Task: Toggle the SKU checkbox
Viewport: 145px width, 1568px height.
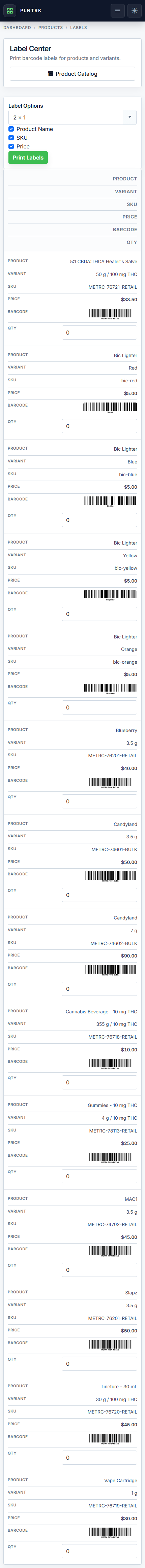Action: click(x=11, y=138)
